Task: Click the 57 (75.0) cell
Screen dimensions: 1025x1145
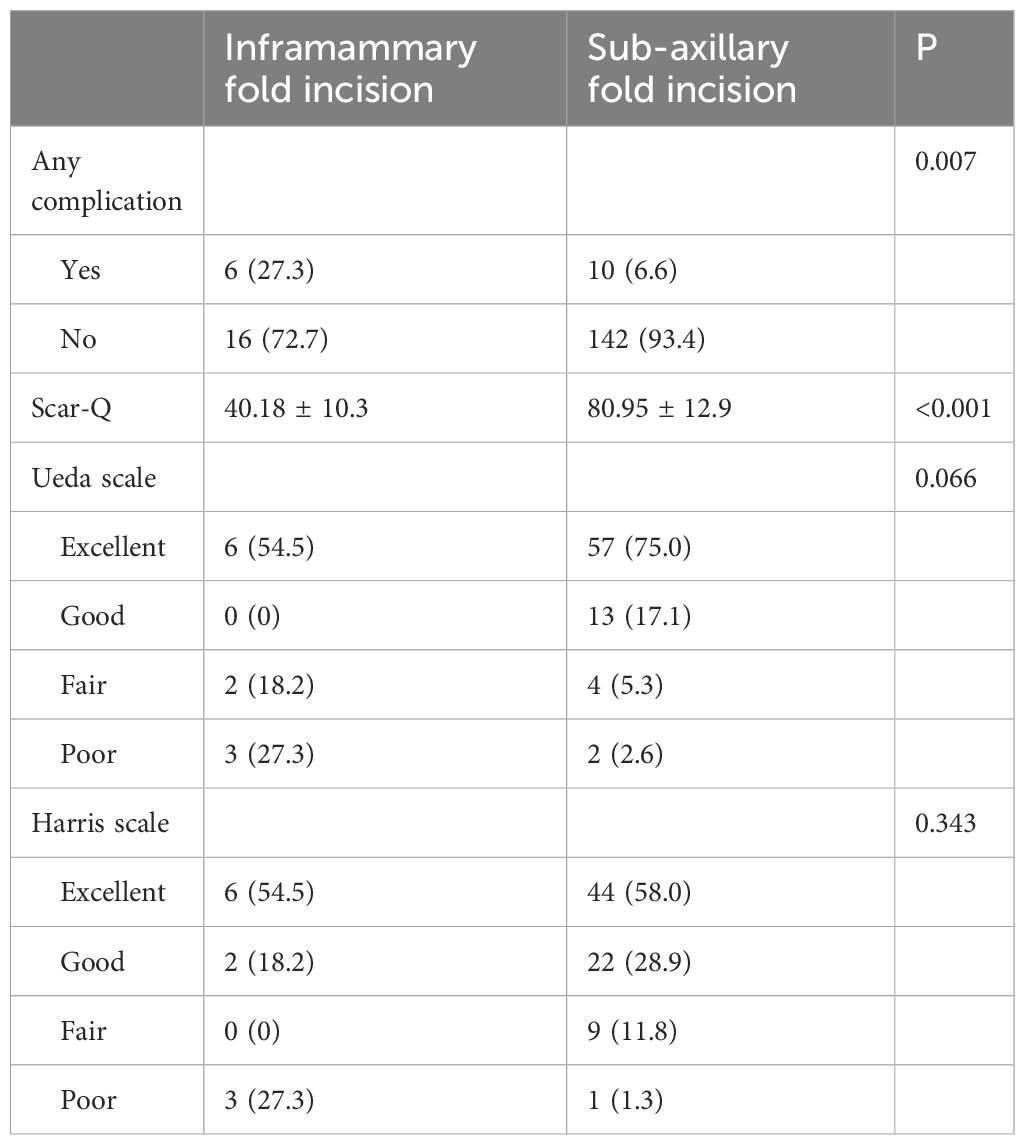Action: tap(639, 547)
